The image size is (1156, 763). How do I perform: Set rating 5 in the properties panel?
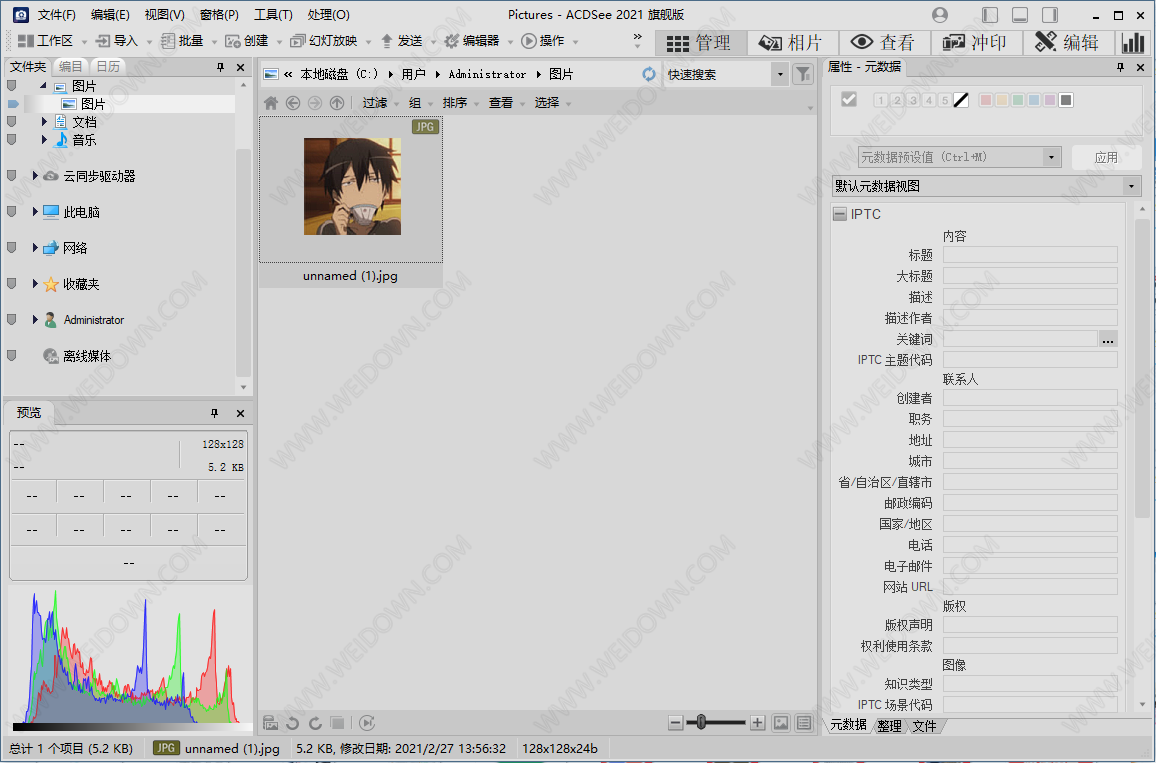point(944,100)
